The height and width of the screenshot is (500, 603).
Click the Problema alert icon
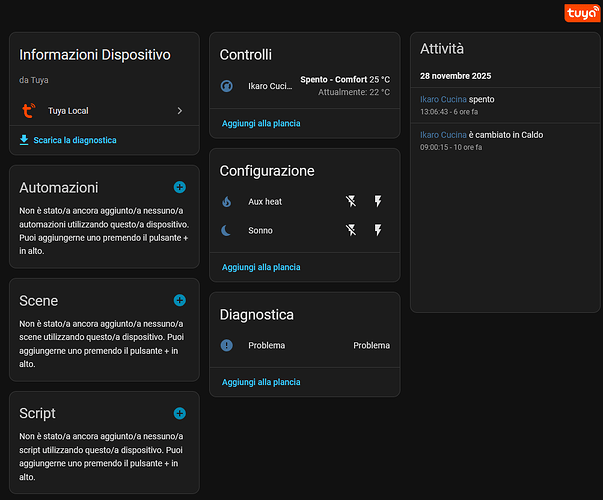coord(227,345)
